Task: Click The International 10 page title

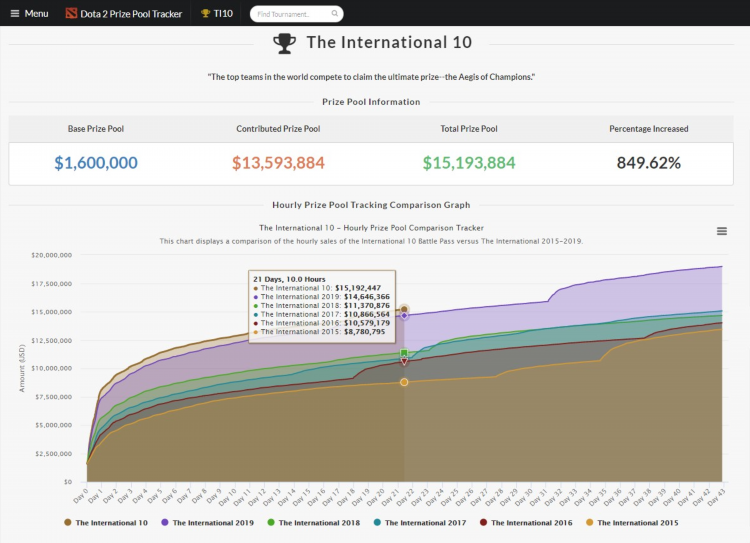Action: (x=389, y=42)
